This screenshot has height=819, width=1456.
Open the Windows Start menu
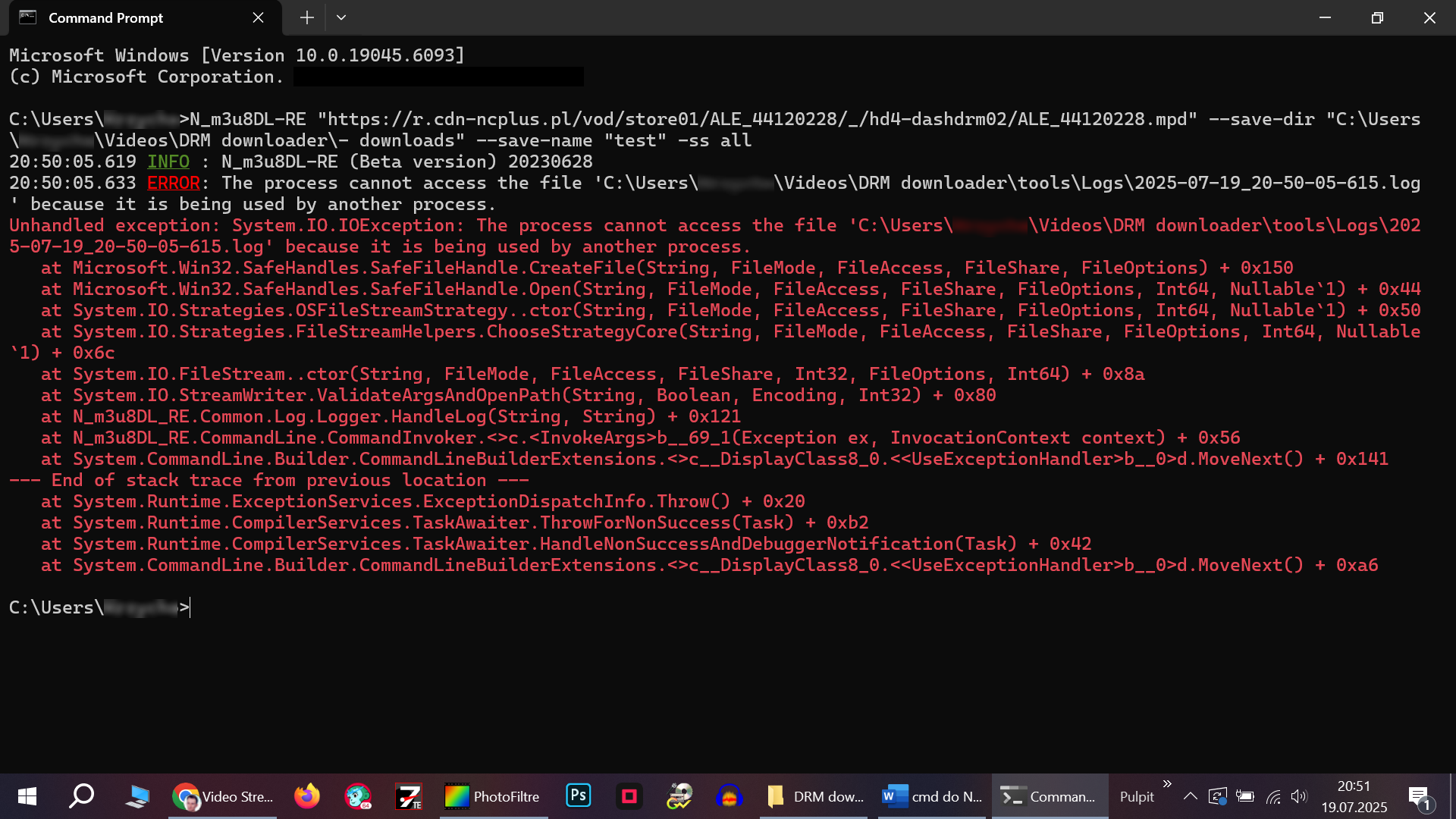point(27,796)
